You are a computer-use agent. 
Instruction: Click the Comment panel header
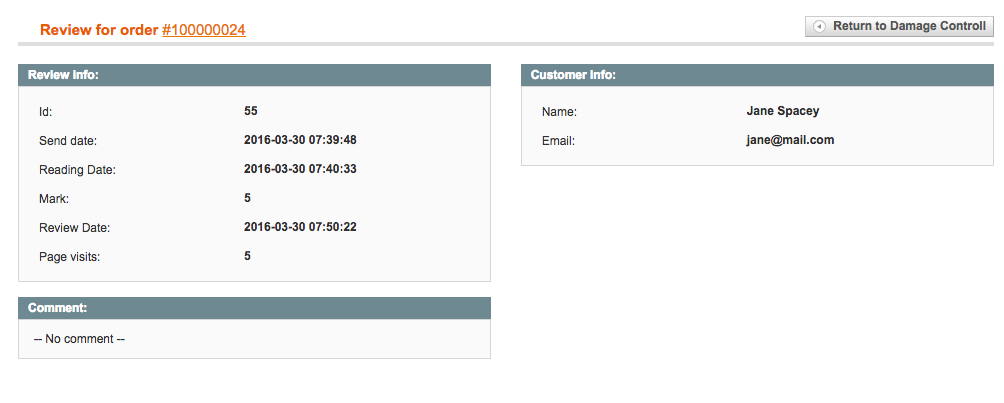tap(254, 308)
